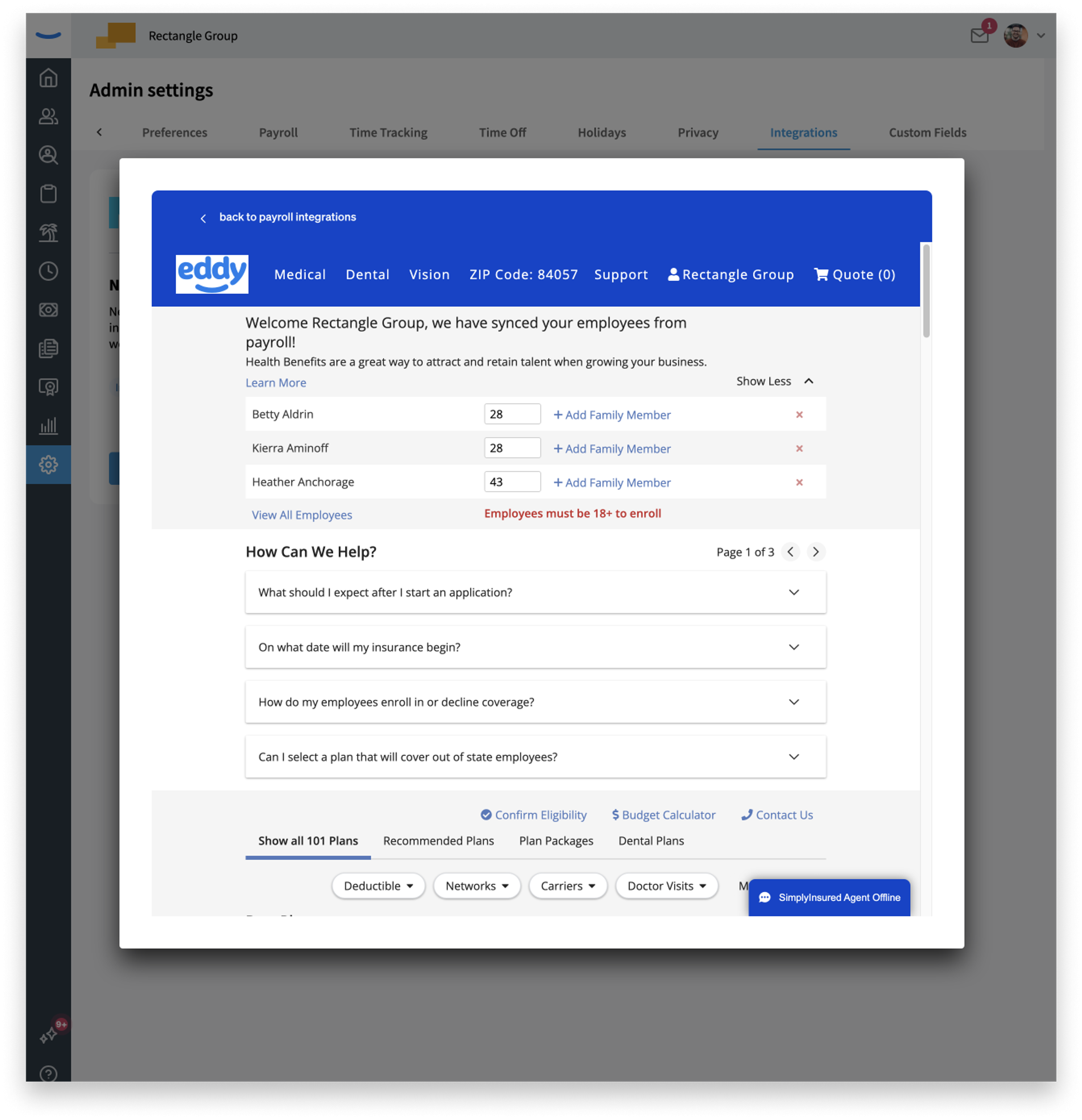Open the Support menu item
Screen dimensions: 1082x1120
coord(621,275)
